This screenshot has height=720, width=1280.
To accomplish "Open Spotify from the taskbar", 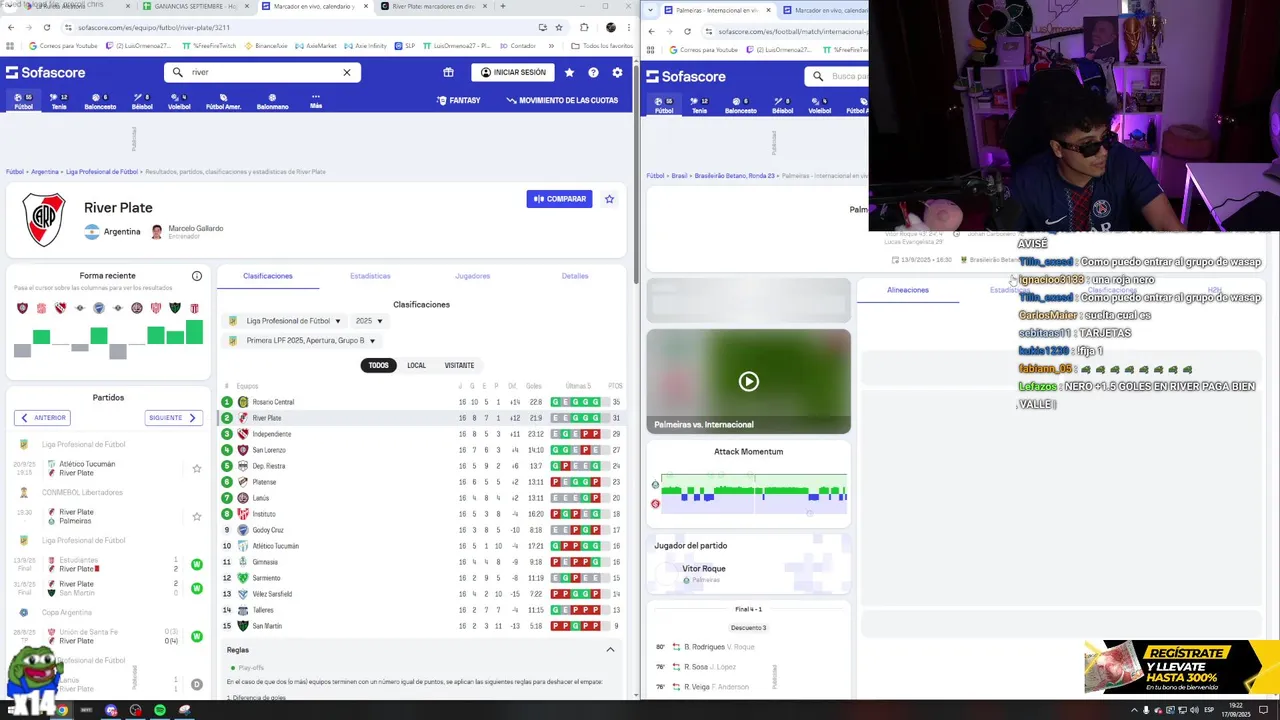I will coord(160,710).
